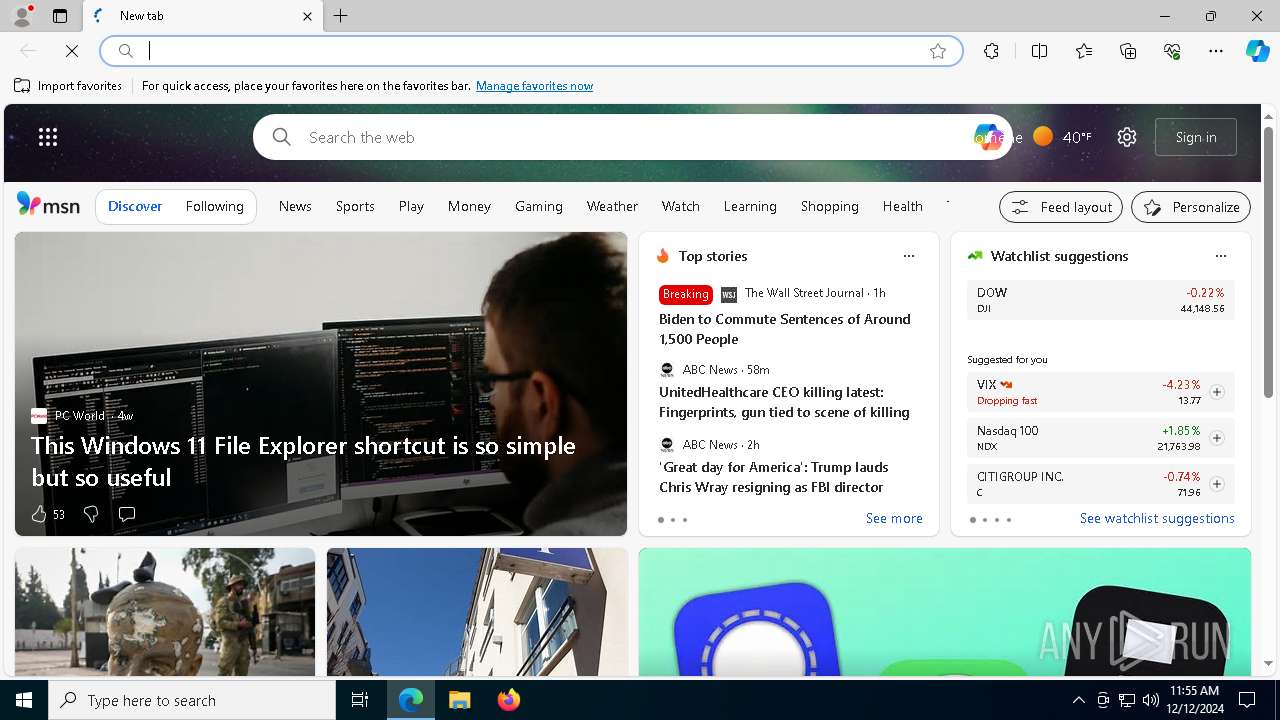Image resolution: width=1280 pixels, height=720 pixels.
Task: Dislike the PC World article
Action: (91, 514)
